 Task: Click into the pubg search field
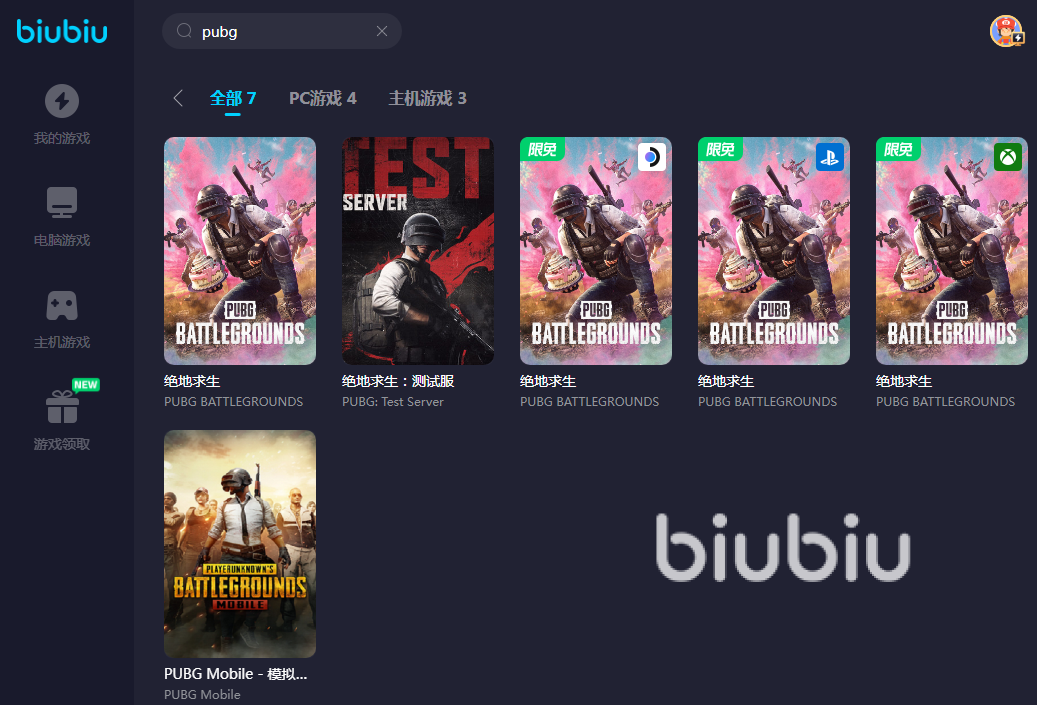282,31
